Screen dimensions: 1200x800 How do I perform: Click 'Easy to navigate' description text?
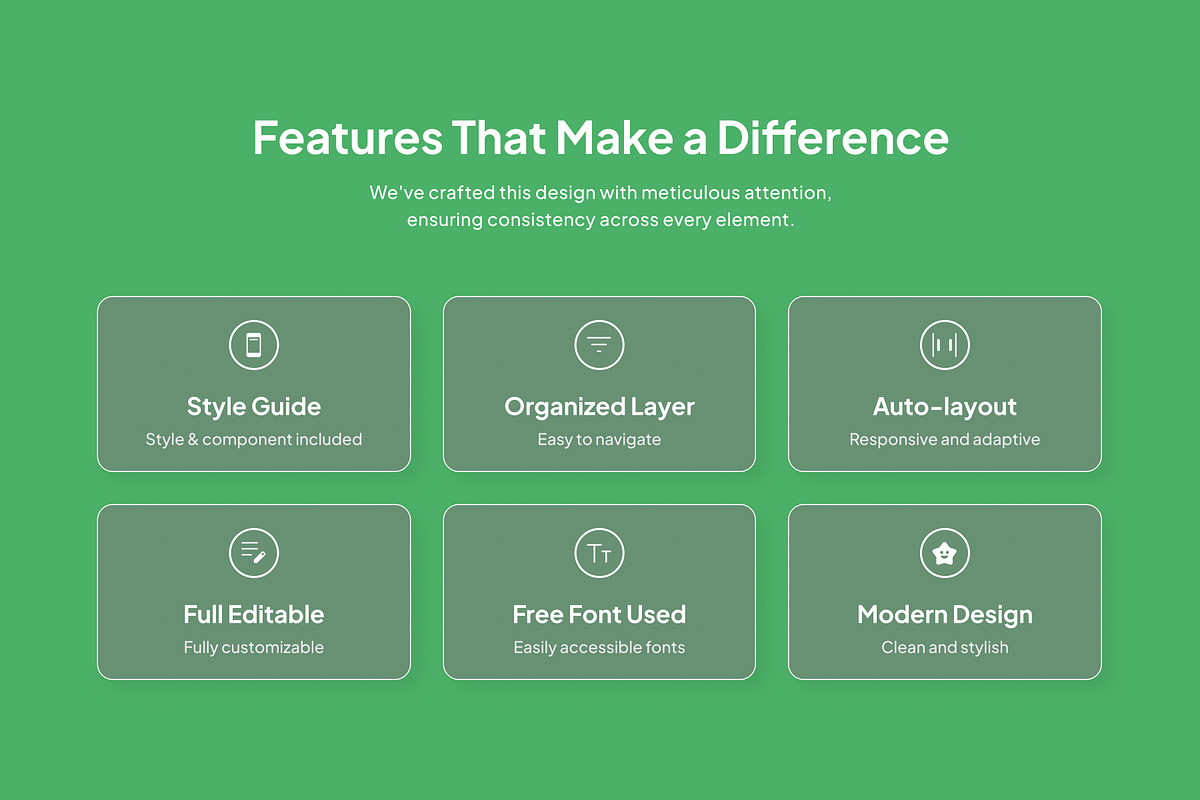(599, 440)
